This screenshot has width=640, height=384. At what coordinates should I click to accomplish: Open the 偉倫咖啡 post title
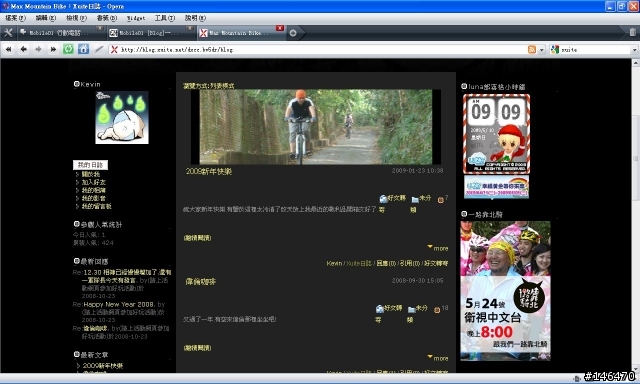click(200, 282)
